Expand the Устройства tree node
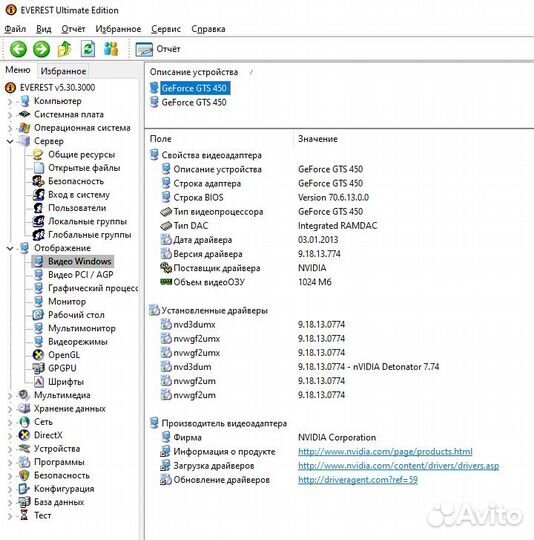This screenshot has height=540, width=534. (x=10, y=449)
